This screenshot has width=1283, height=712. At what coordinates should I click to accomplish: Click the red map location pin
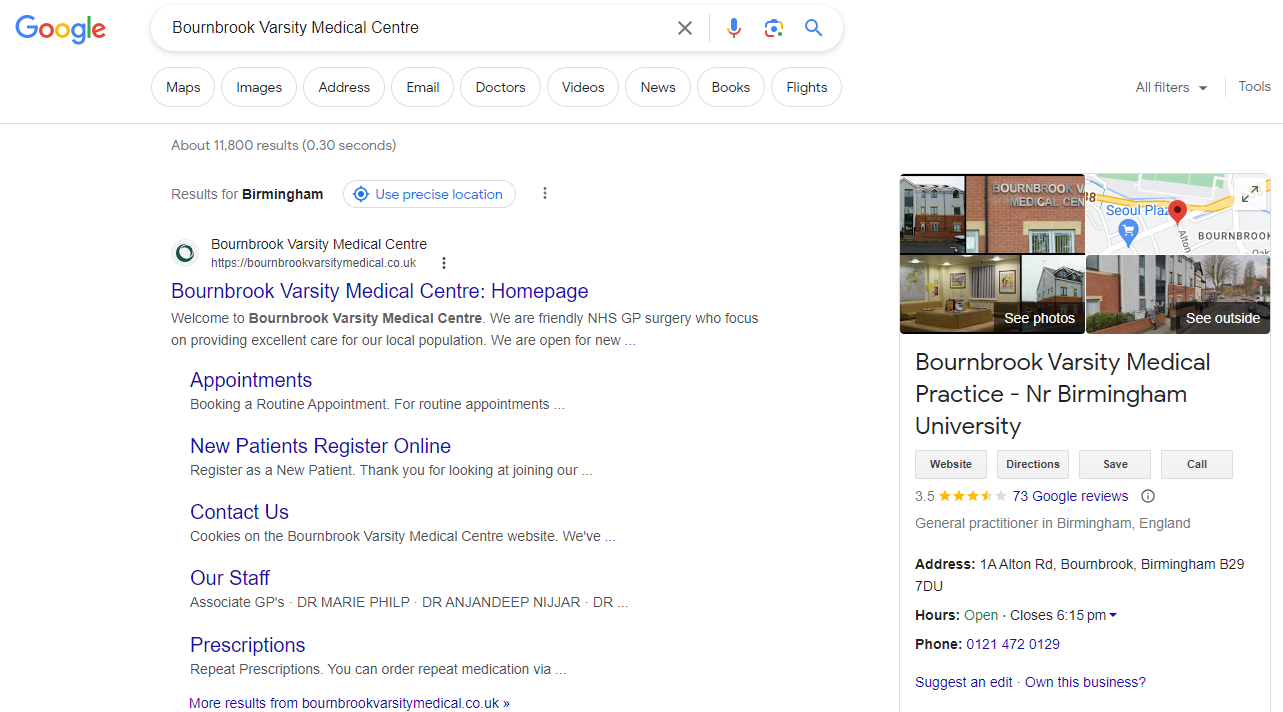pos(1177,212)
